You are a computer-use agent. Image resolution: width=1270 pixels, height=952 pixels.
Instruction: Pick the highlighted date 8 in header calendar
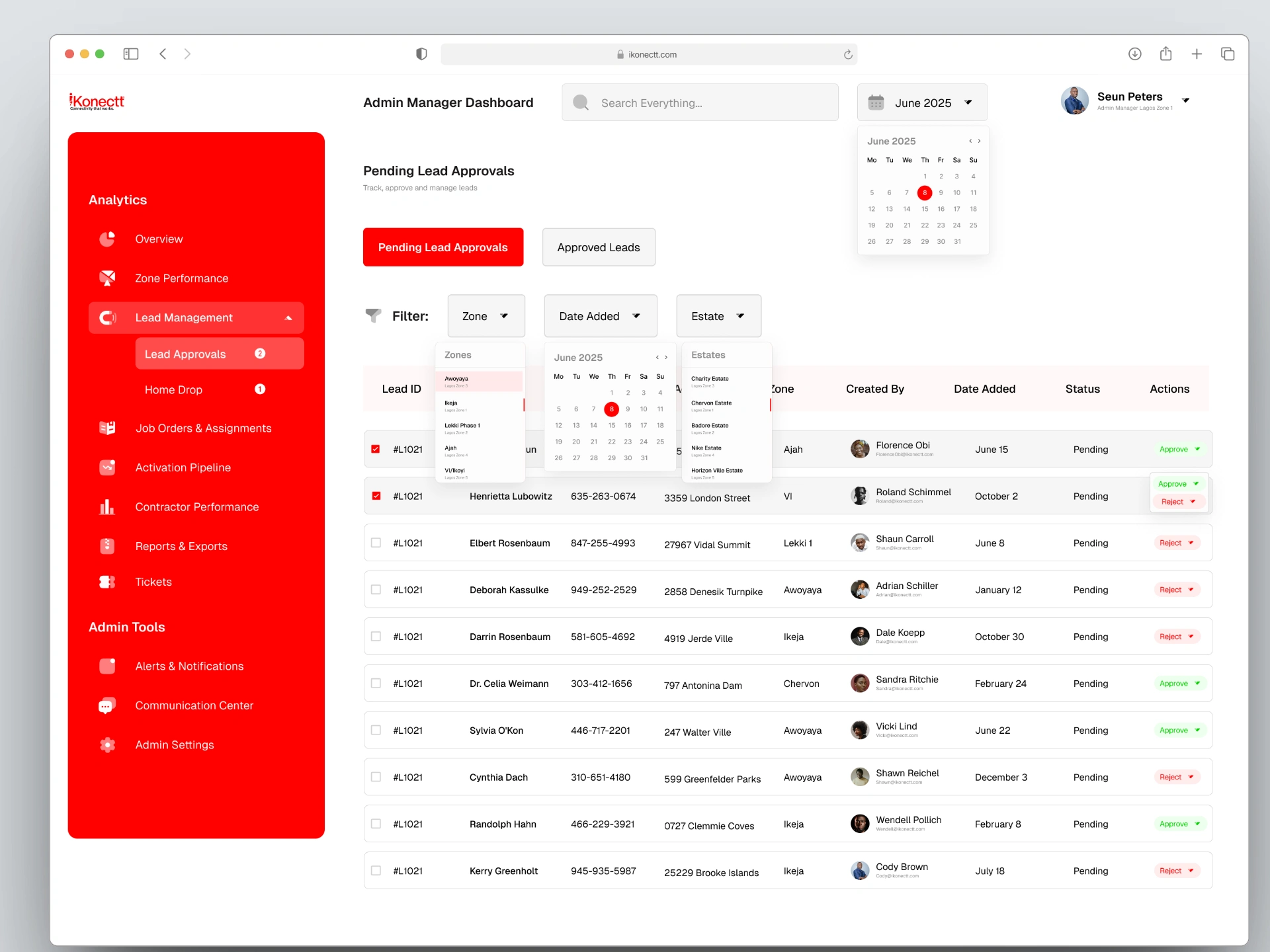click(x=925, y=193)
